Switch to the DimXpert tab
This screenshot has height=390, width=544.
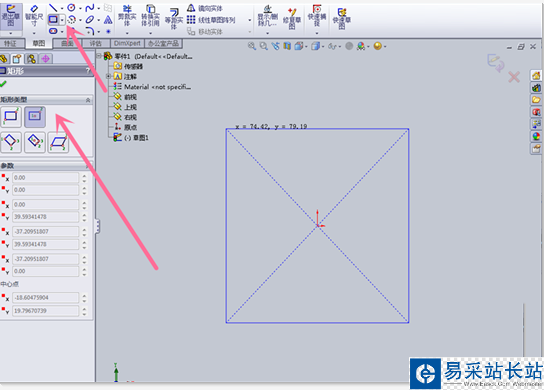pyautogui.click(x=127, y=43)
